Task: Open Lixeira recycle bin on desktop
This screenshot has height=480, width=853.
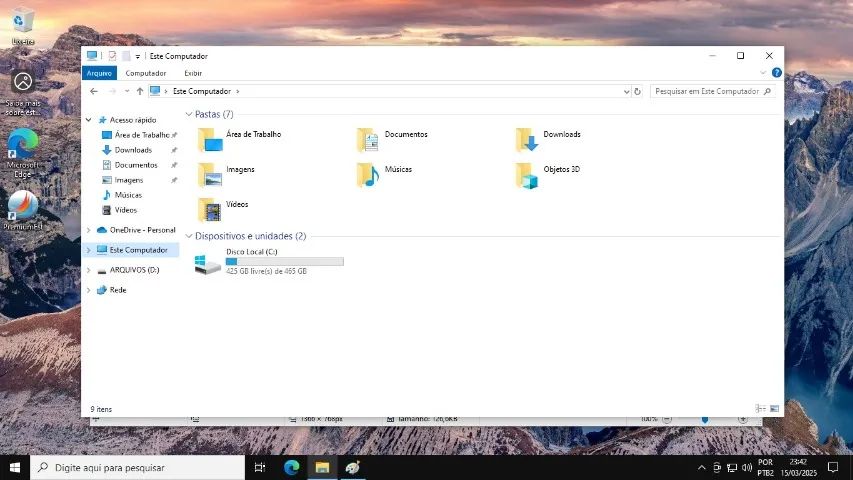Action: (x=23, y=26)
